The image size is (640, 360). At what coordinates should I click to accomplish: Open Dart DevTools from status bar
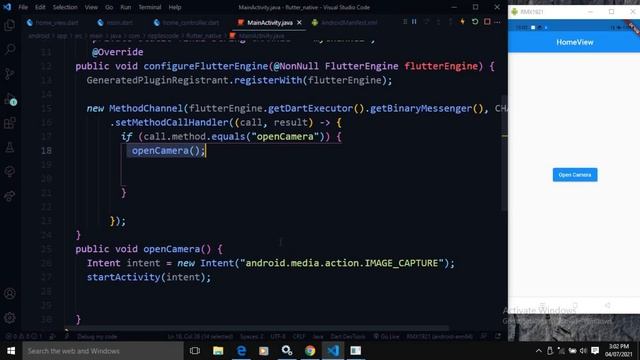point(348,337)
